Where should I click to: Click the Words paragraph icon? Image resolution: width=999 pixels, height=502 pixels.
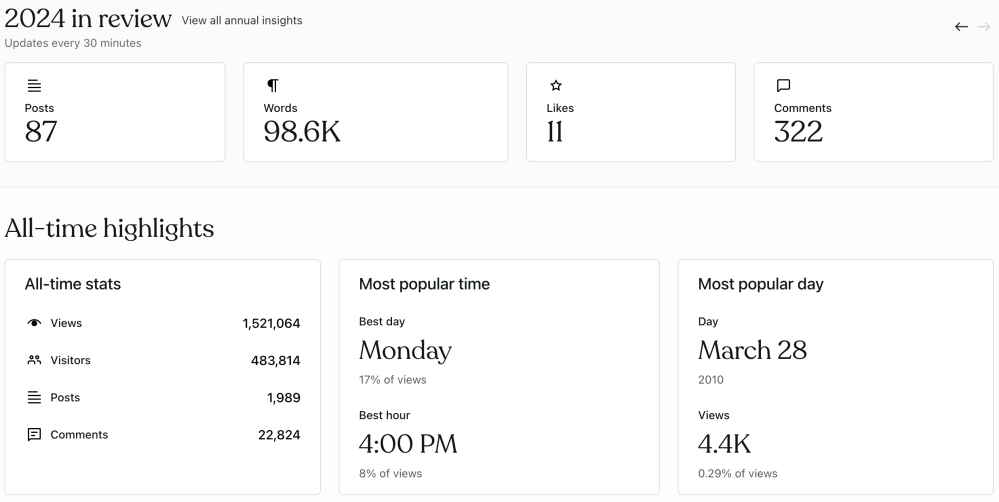click(x=272, y=86)
